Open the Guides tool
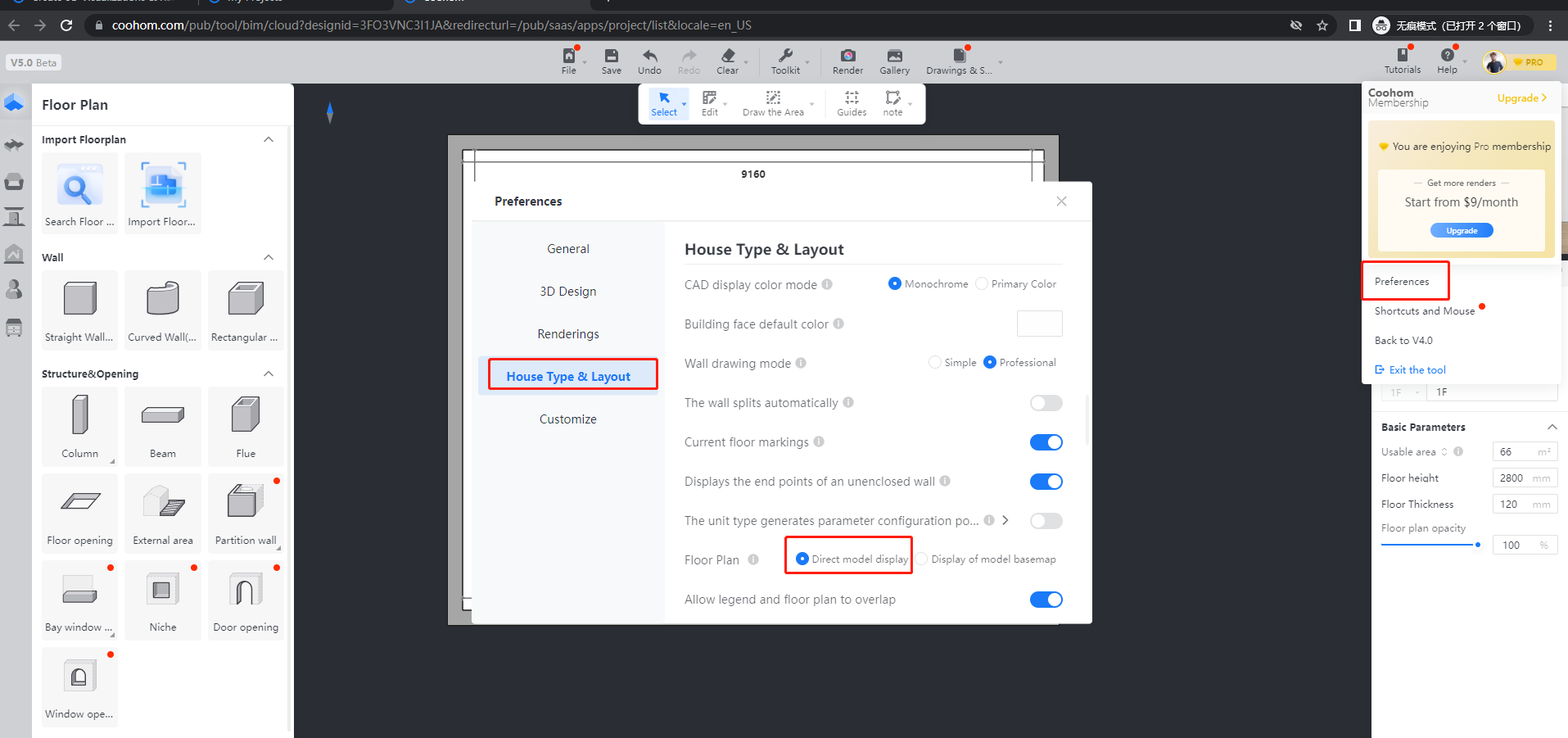Image resolution: width=1568 pixels, height=738 pixels. pos(852,103)
